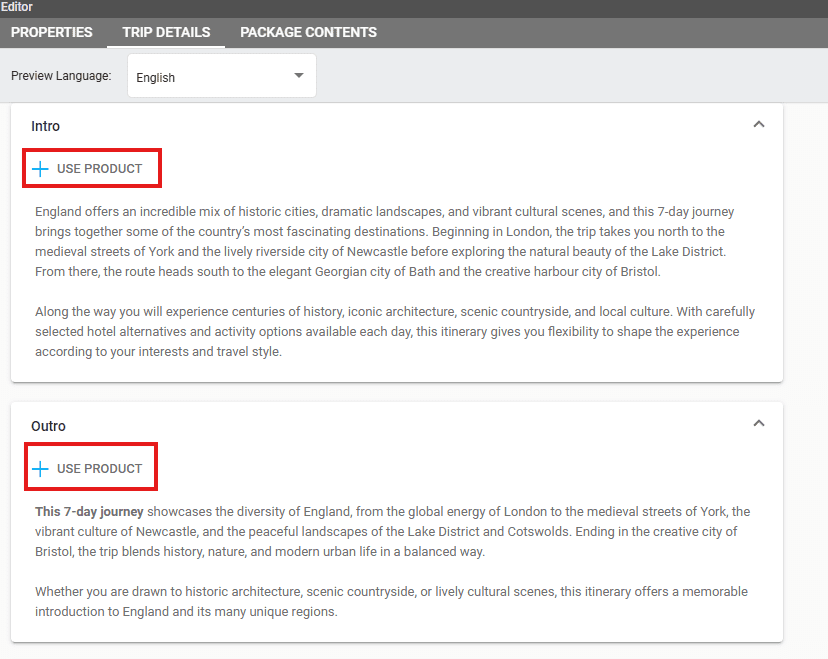Collapse the Outro section chevron

coord(758,424)
